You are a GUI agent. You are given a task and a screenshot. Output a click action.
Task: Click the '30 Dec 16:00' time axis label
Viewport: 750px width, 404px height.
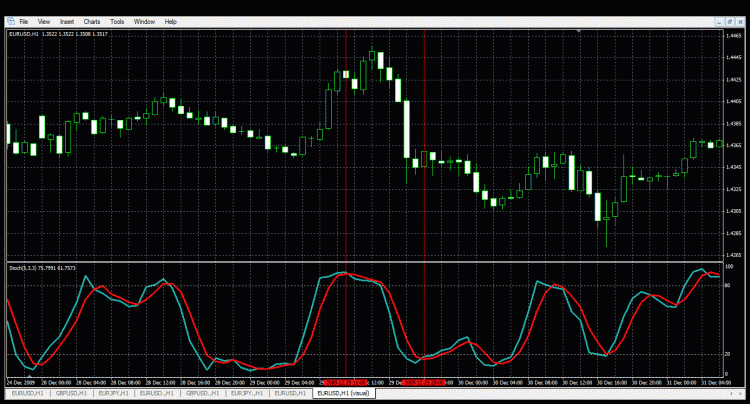[x=612, y=382]
